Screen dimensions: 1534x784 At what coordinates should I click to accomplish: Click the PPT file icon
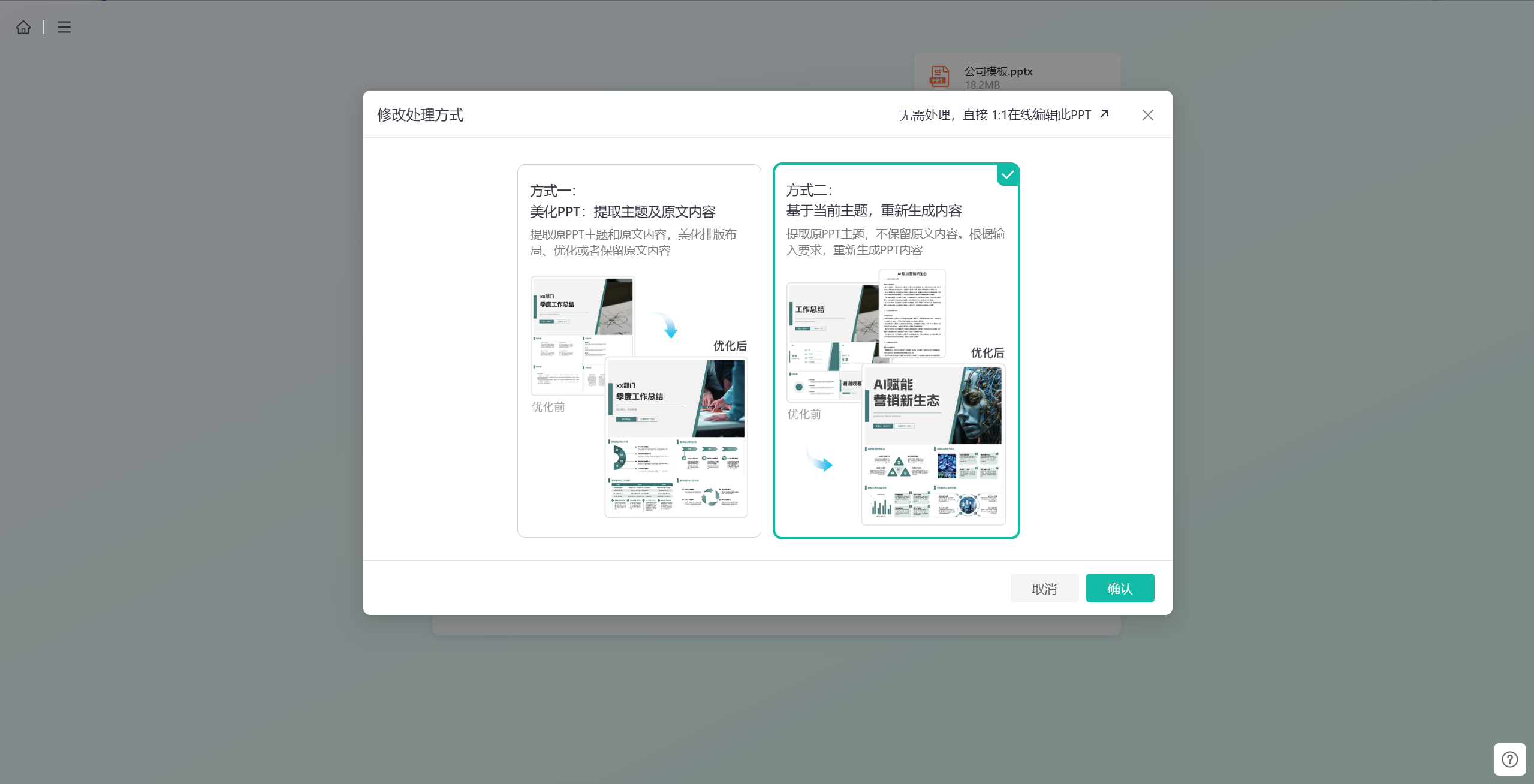[x=939, y=77]
